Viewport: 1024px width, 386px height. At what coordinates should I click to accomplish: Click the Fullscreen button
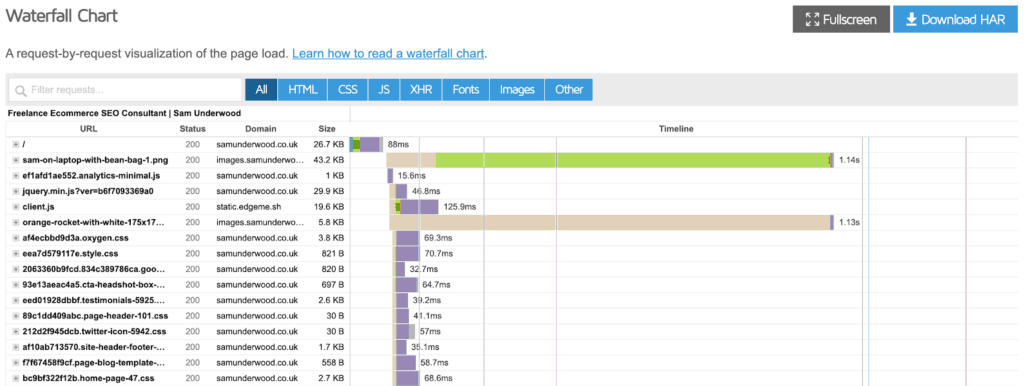pos(841,20)
